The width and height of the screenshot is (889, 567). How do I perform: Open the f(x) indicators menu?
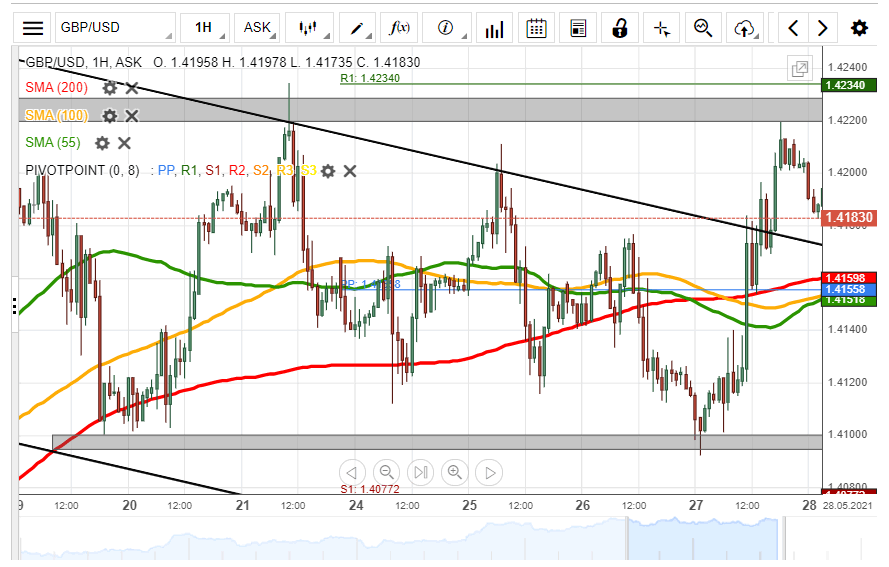coord(402,28)
